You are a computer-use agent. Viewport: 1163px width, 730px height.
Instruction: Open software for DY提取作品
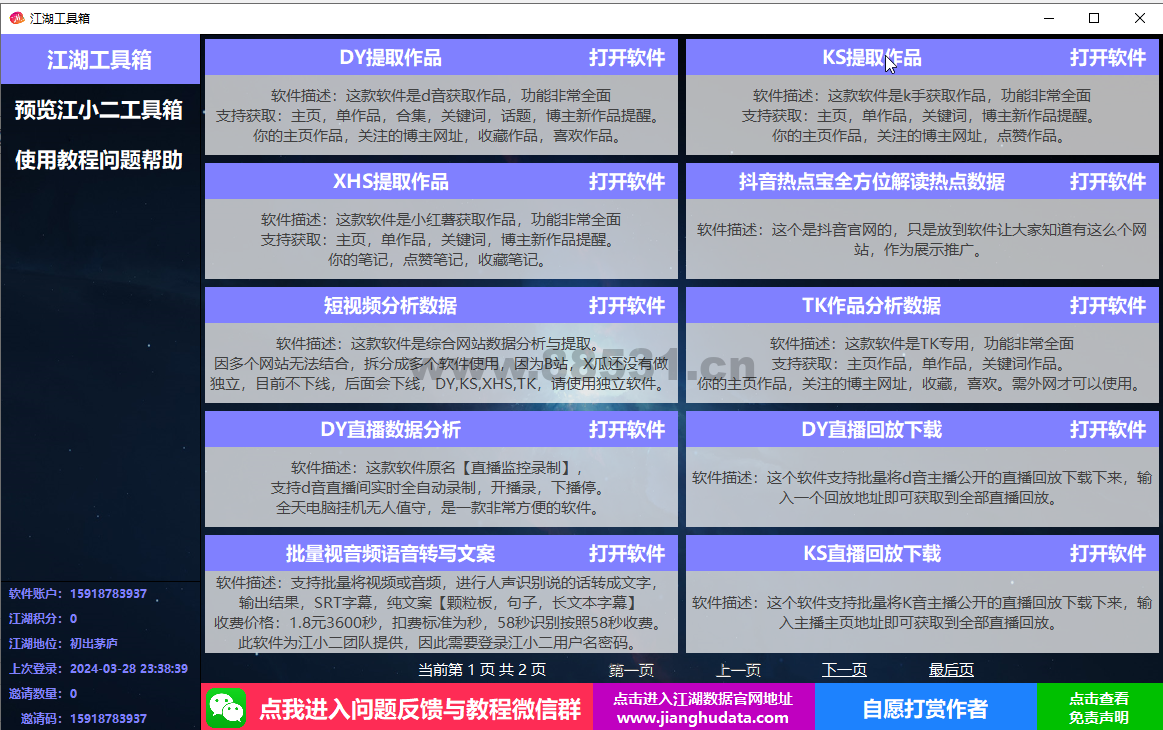(x=627, y=58)
